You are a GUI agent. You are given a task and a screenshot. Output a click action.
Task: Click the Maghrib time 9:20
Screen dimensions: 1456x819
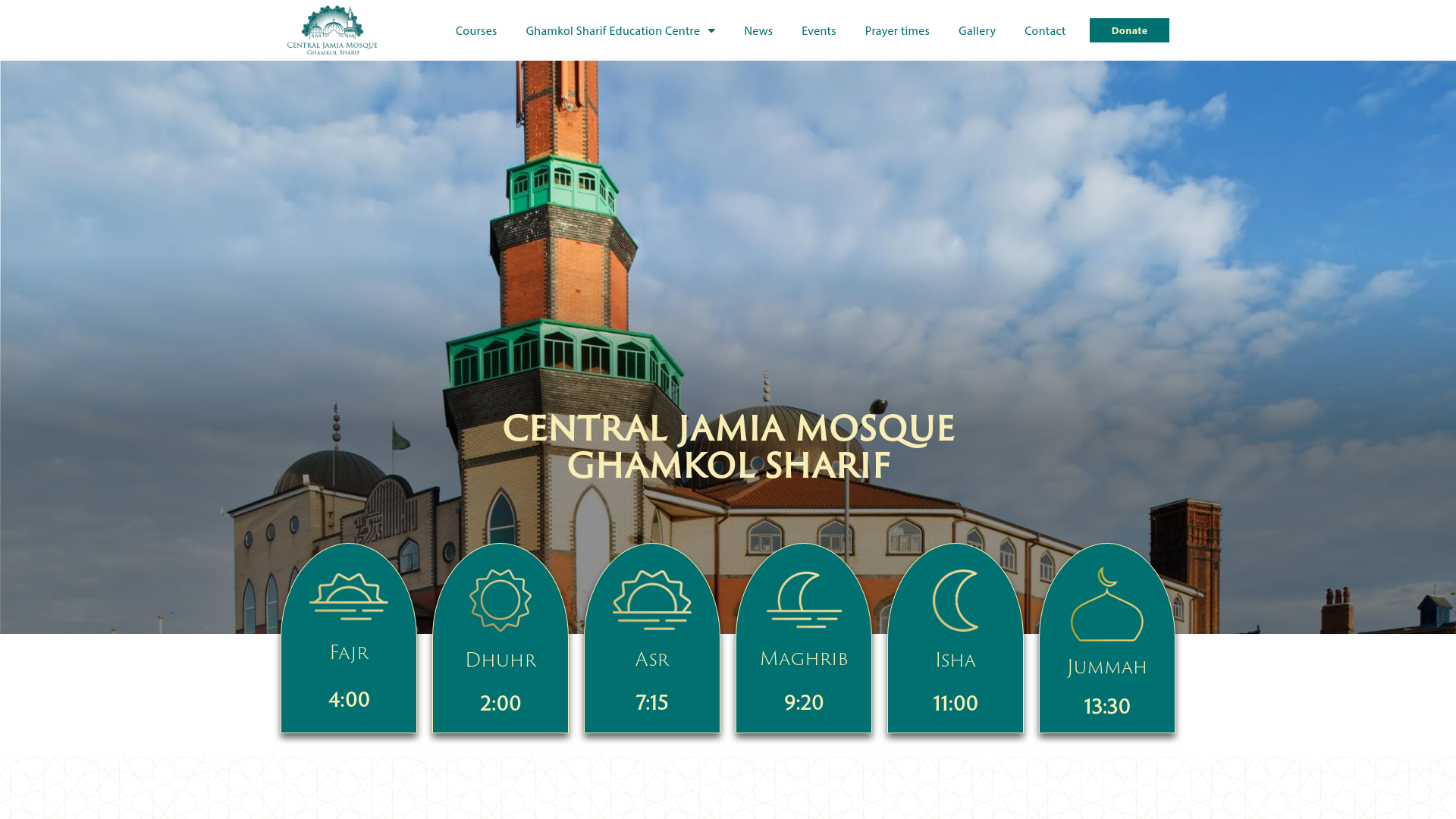tap(804, 702)
